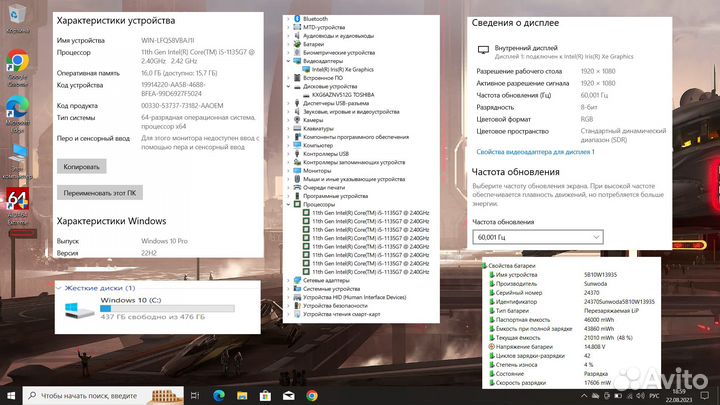Viewport: 720px width, 405px height.
Task: Open the Recycle Bin desktop icon
Action: click(x=16, y=18)
